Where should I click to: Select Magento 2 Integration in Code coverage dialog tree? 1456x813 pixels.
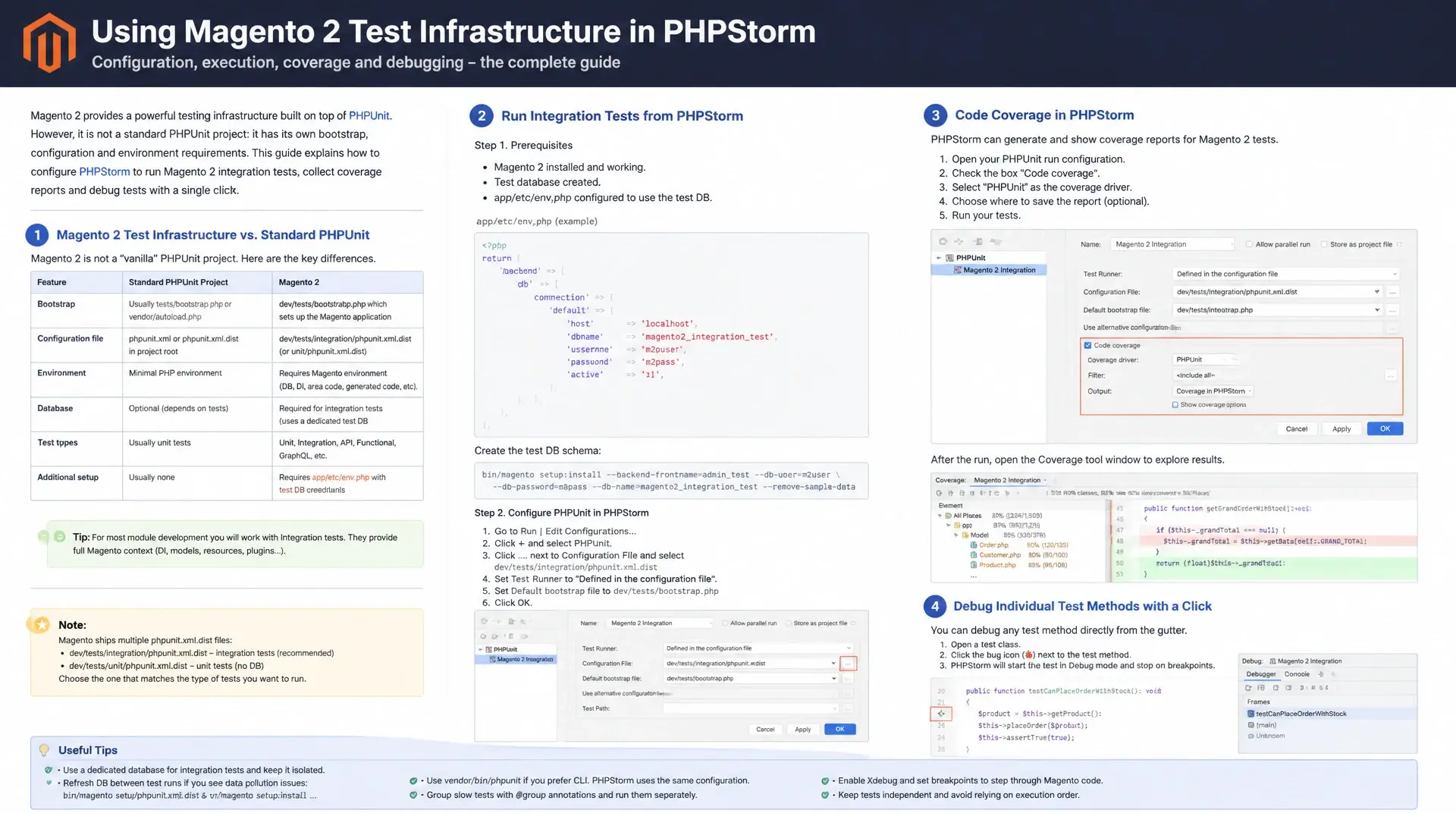click(x=990, y=270)
